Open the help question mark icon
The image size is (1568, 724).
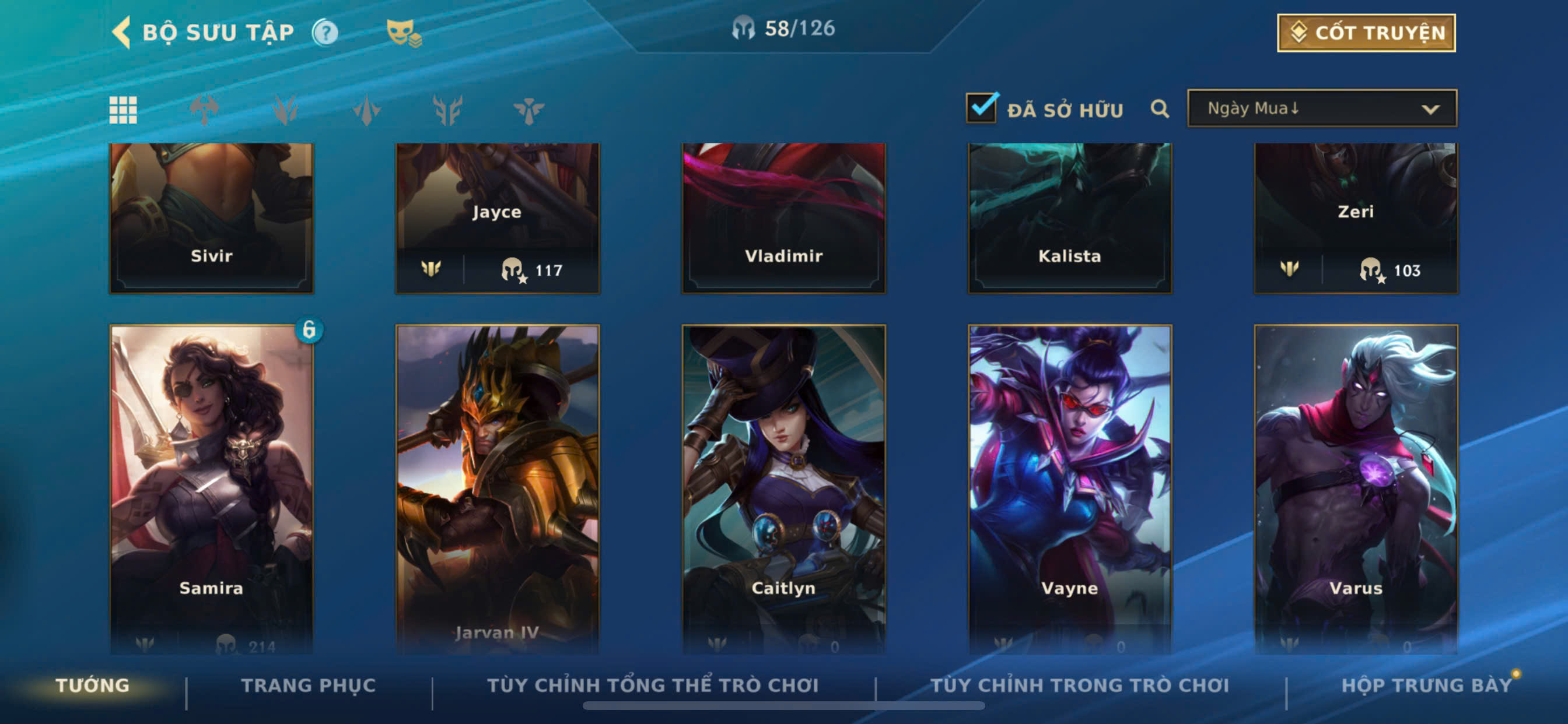pos(325,32)
